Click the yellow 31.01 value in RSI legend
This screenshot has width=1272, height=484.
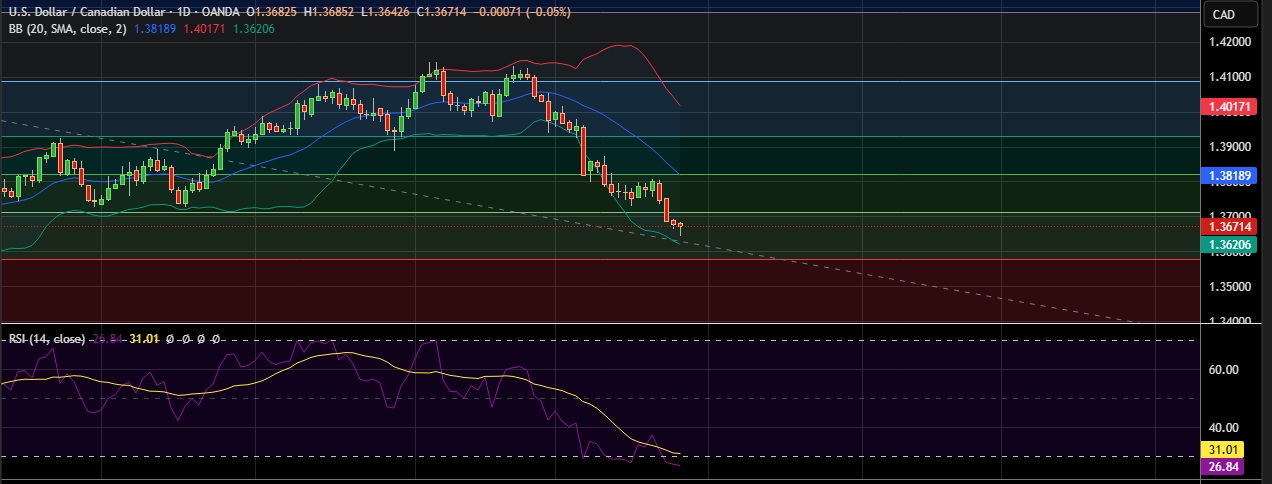(x=146, y=339)
